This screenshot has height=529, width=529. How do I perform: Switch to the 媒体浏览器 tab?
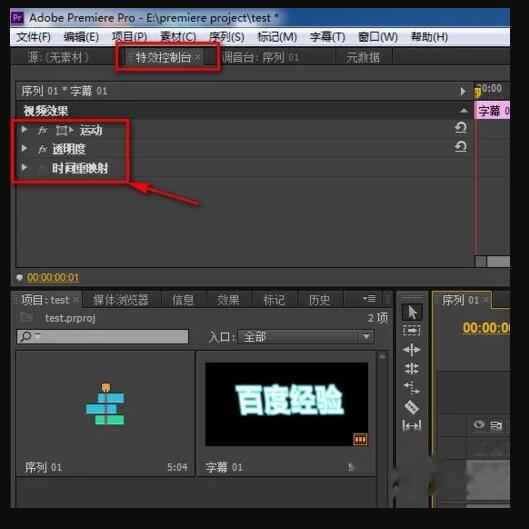[x=121, y=300]
